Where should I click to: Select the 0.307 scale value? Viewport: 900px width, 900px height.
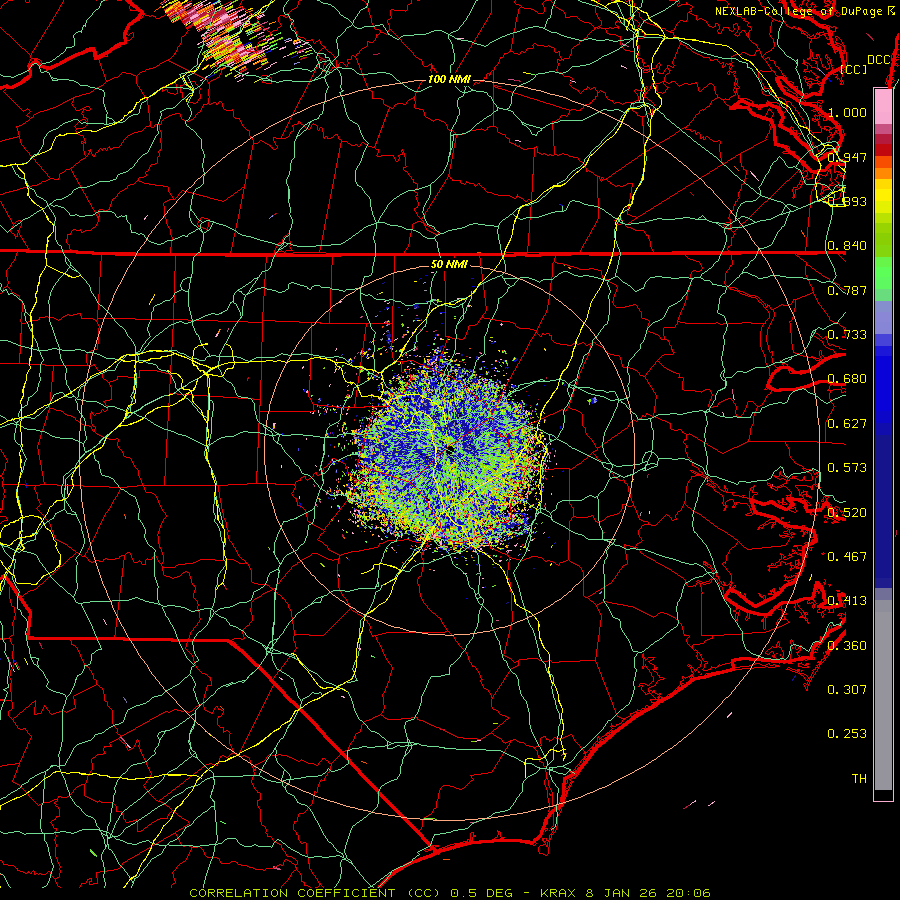[847, 690]
